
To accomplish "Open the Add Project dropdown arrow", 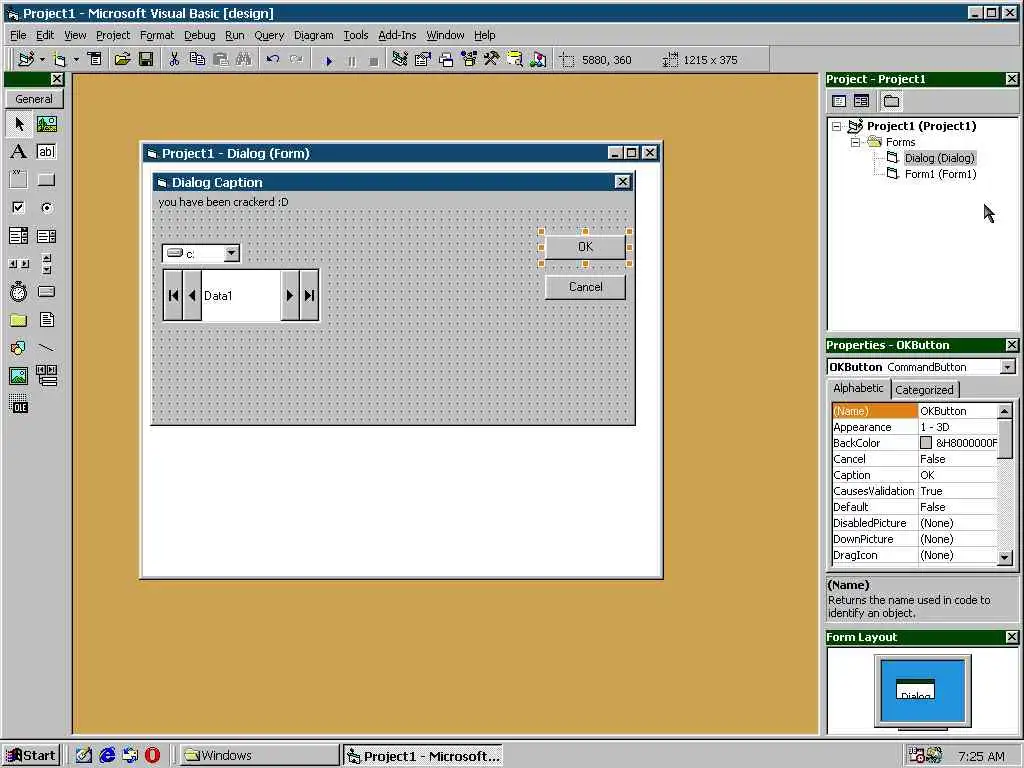I will tap(42, 59).
